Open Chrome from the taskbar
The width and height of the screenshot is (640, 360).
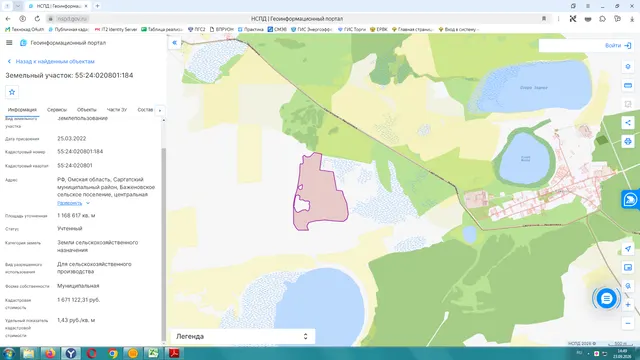[x=113, y=353]
